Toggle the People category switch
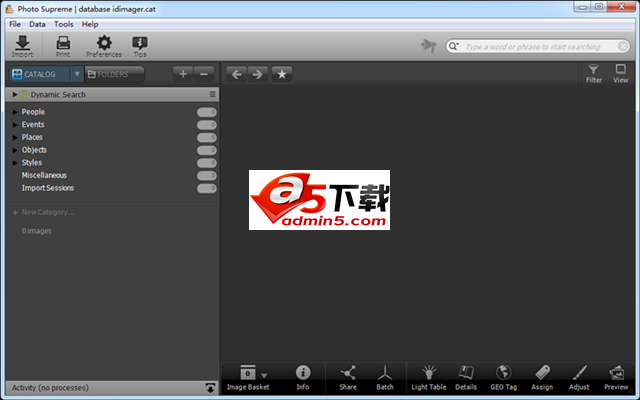 (207, 112)
